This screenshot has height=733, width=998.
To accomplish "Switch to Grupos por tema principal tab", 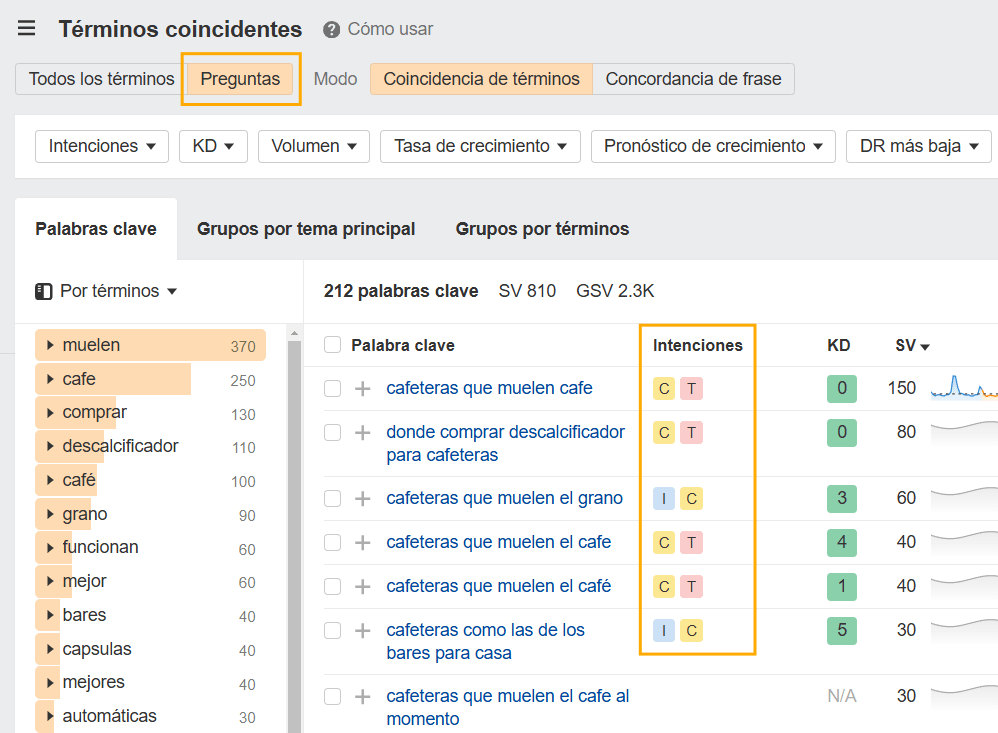I will (x=306, y=229).
